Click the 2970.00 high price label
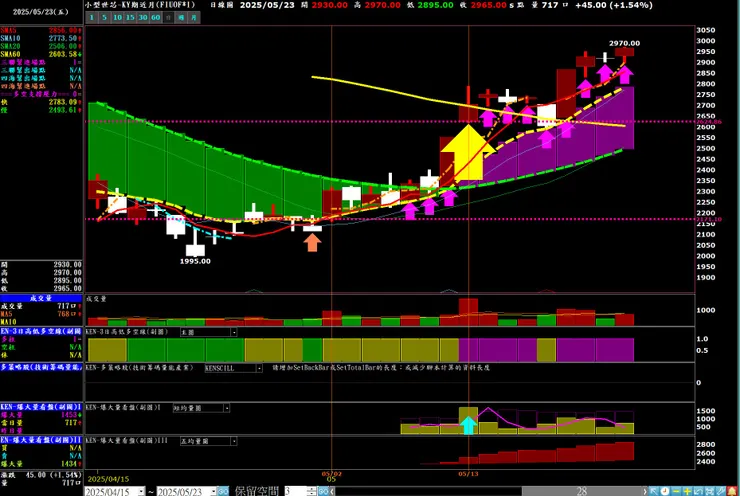The width and height of the screenshot is (740, 496). 624,43
